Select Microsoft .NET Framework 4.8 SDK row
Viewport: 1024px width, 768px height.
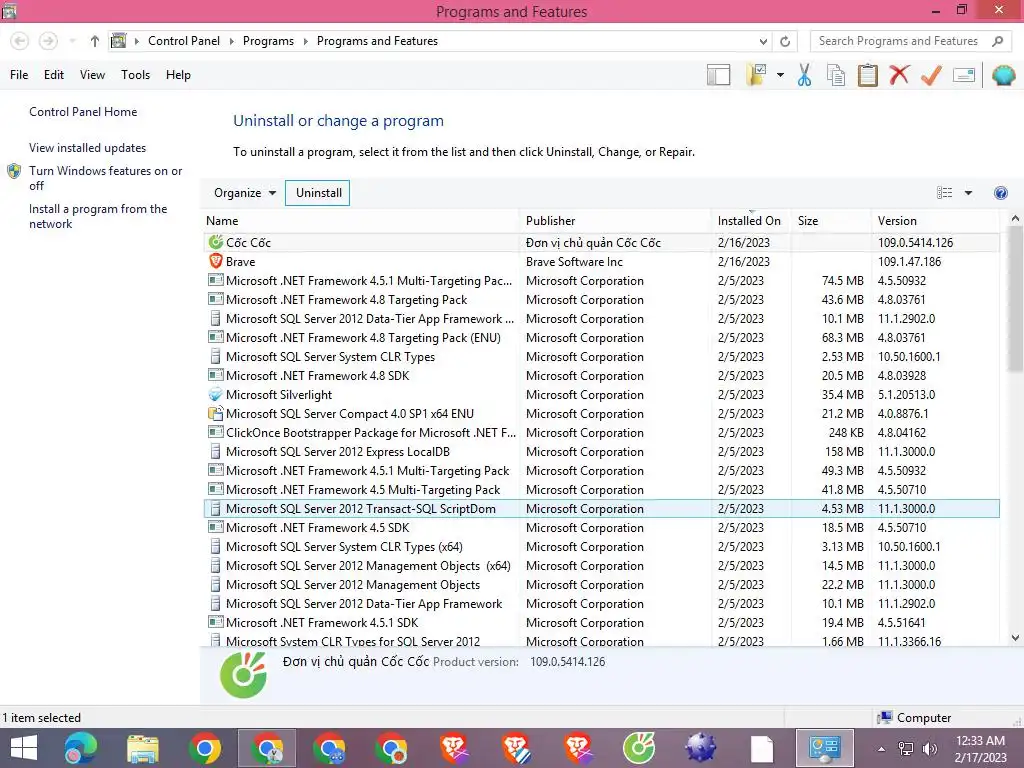[x=601, y=376]
